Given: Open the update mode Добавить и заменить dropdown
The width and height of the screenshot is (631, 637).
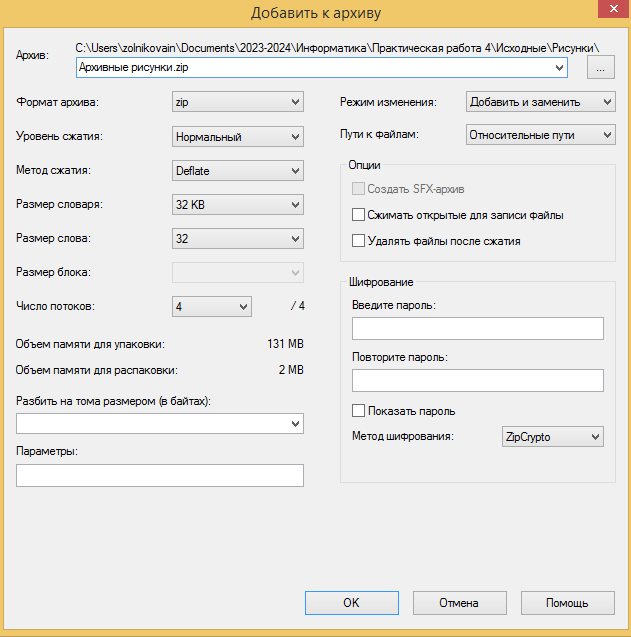Looking at the screenshot, I should [541, 102].
